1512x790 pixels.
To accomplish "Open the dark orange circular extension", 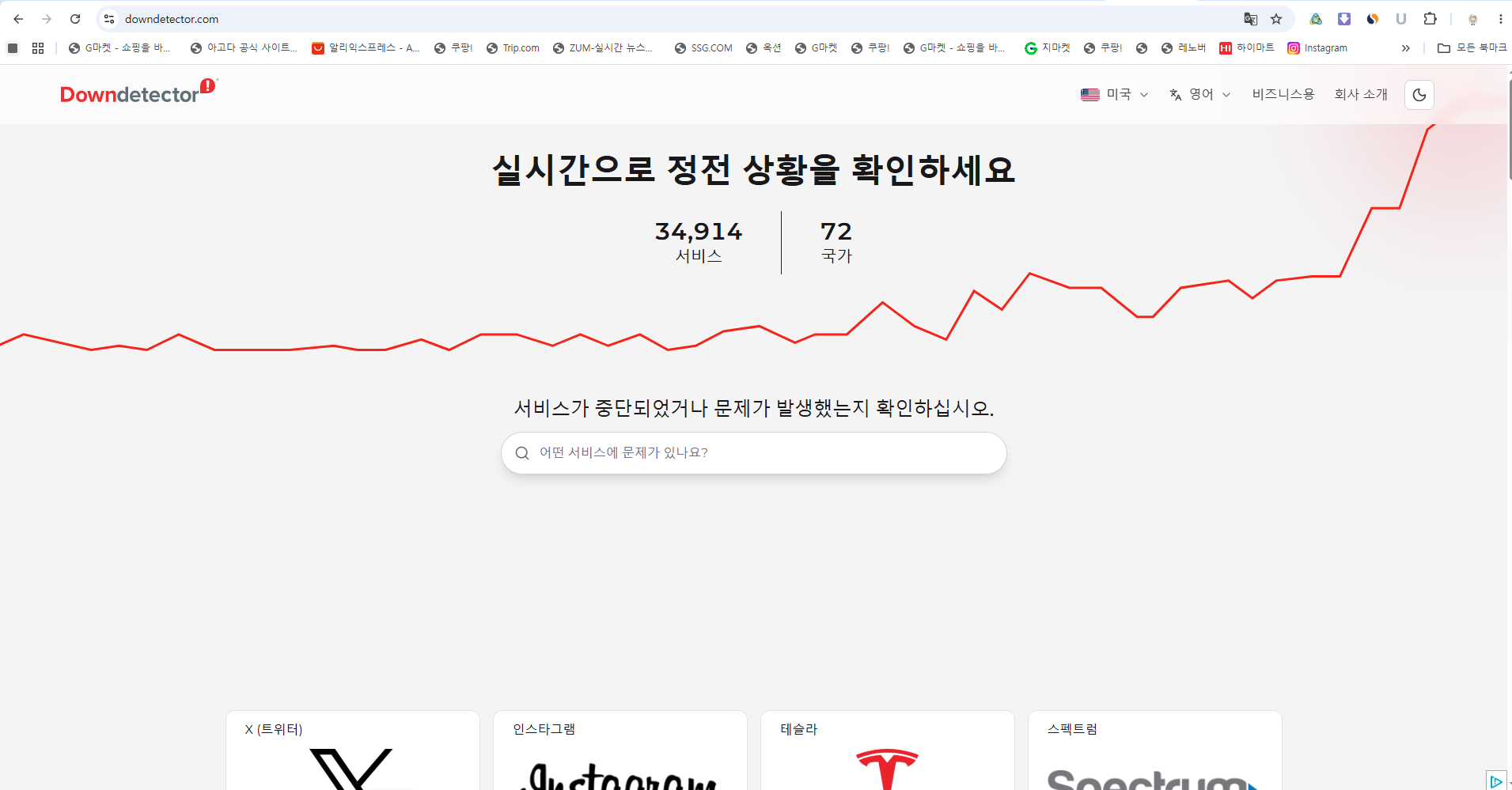I will pyautogui.click(x=1373, y=19).
